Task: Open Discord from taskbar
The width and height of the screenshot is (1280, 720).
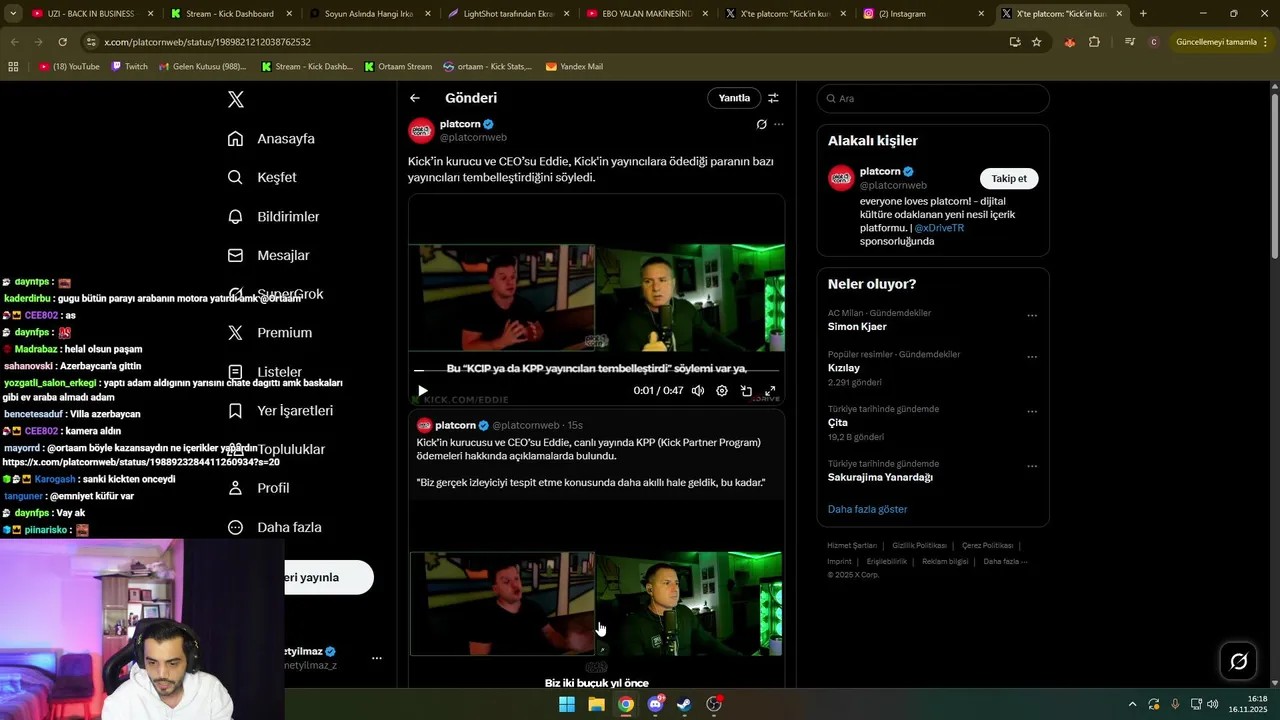Action: pos(656,704)
